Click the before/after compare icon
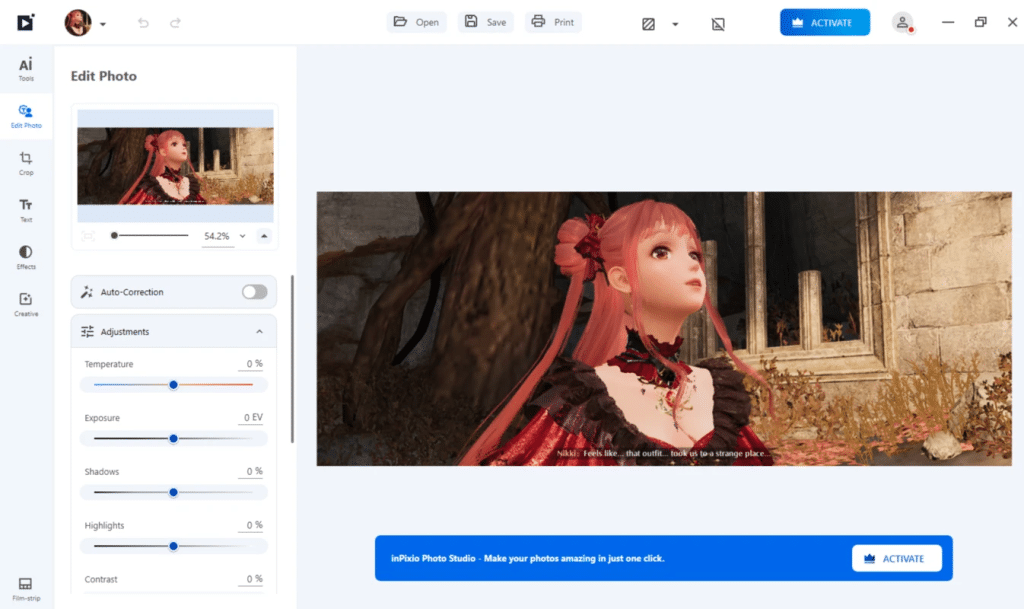 pyautogui.click(x=648, y=24)
